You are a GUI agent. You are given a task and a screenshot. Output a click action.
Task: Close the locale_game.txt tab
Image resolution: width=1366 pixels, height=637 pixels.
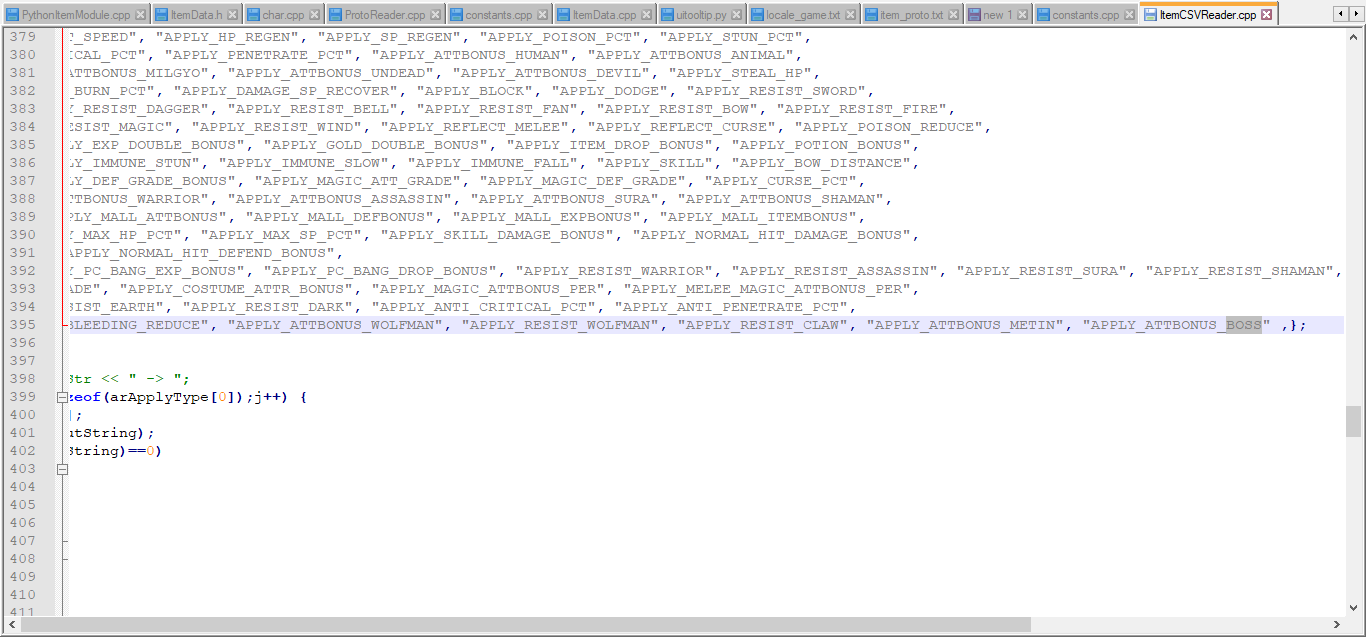[x=851, y=16]
